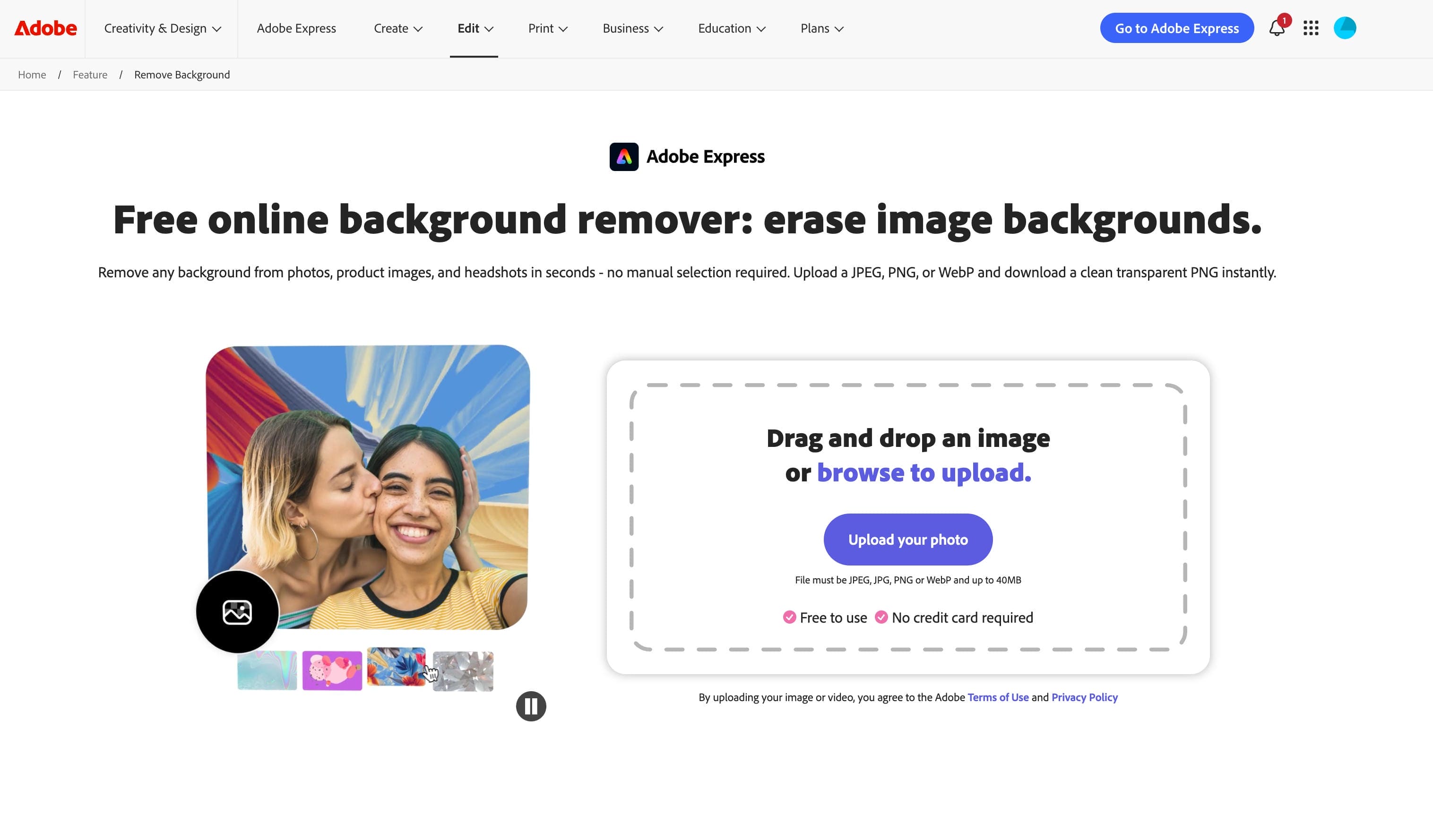Screen dimensions: 1433x840
Task: Click Upload your photo button
Action: 908,540
